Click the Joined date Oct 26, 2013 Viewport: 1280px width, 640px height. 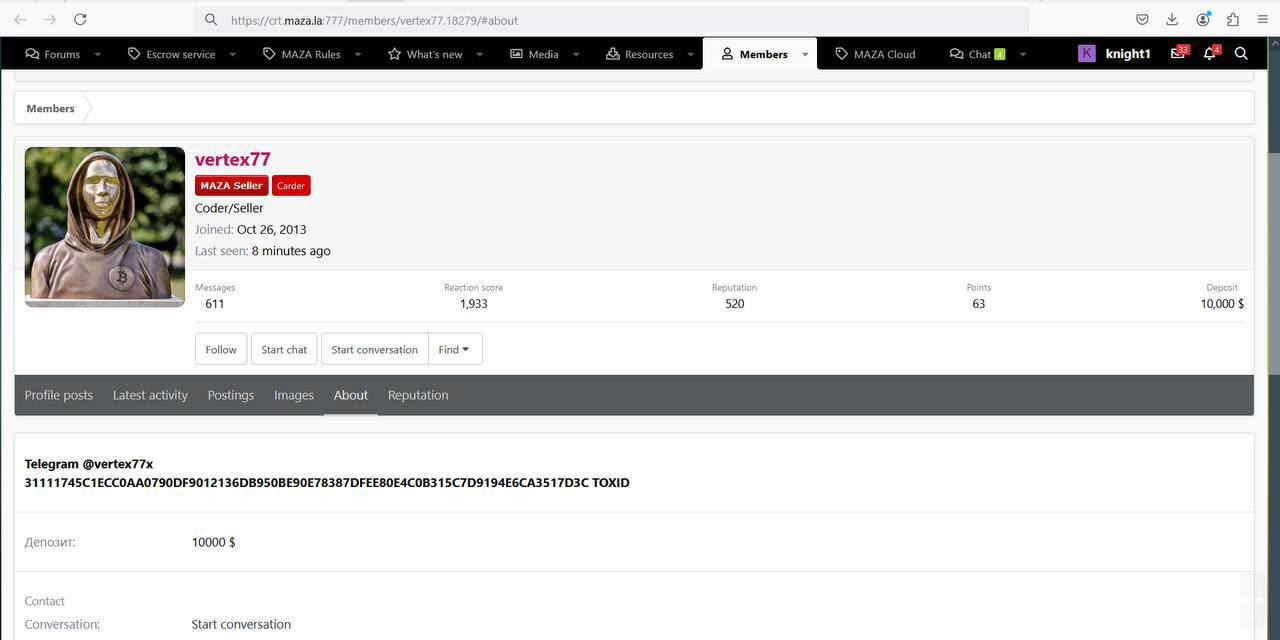[272, 230]
